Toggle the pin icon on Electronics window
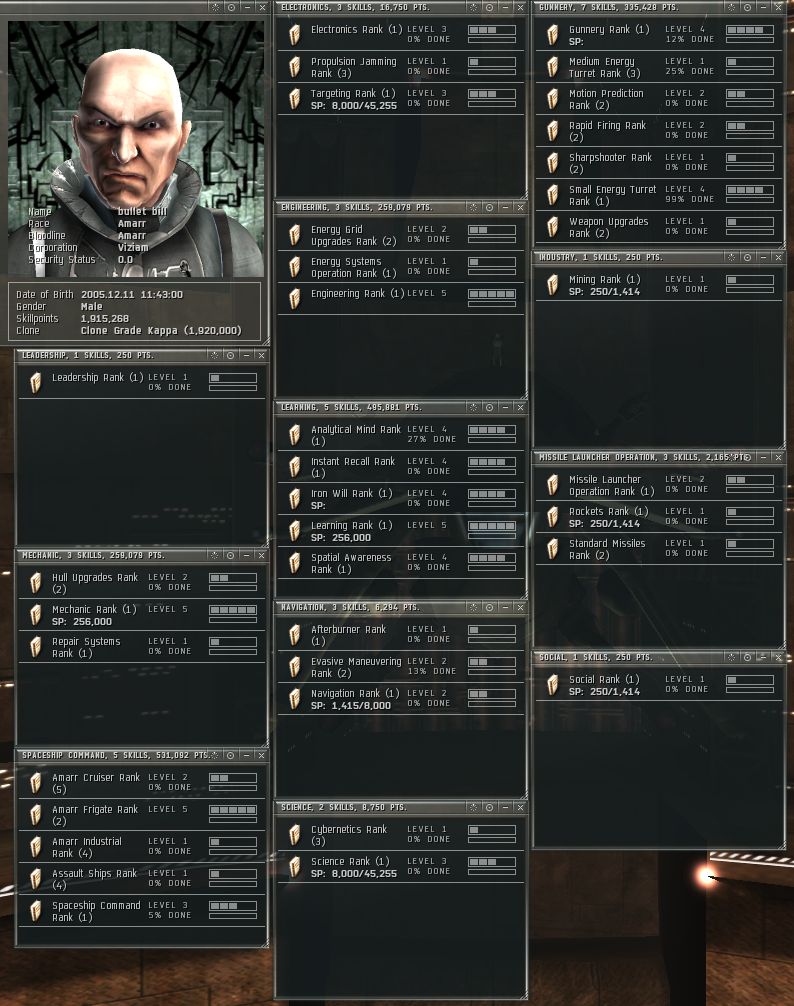794x1006 pixels. 489,8
